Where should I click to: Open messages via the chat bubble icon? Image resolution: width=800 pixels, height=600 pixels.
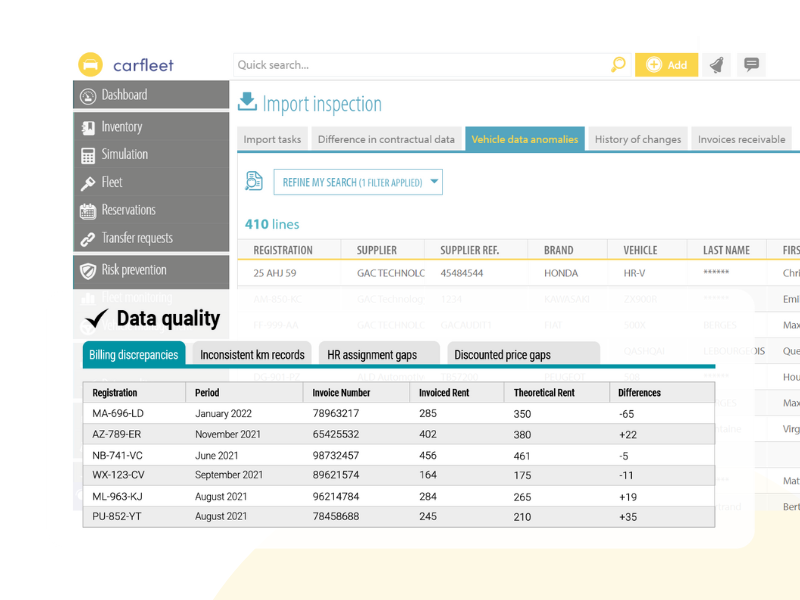(x=751, y=65)
